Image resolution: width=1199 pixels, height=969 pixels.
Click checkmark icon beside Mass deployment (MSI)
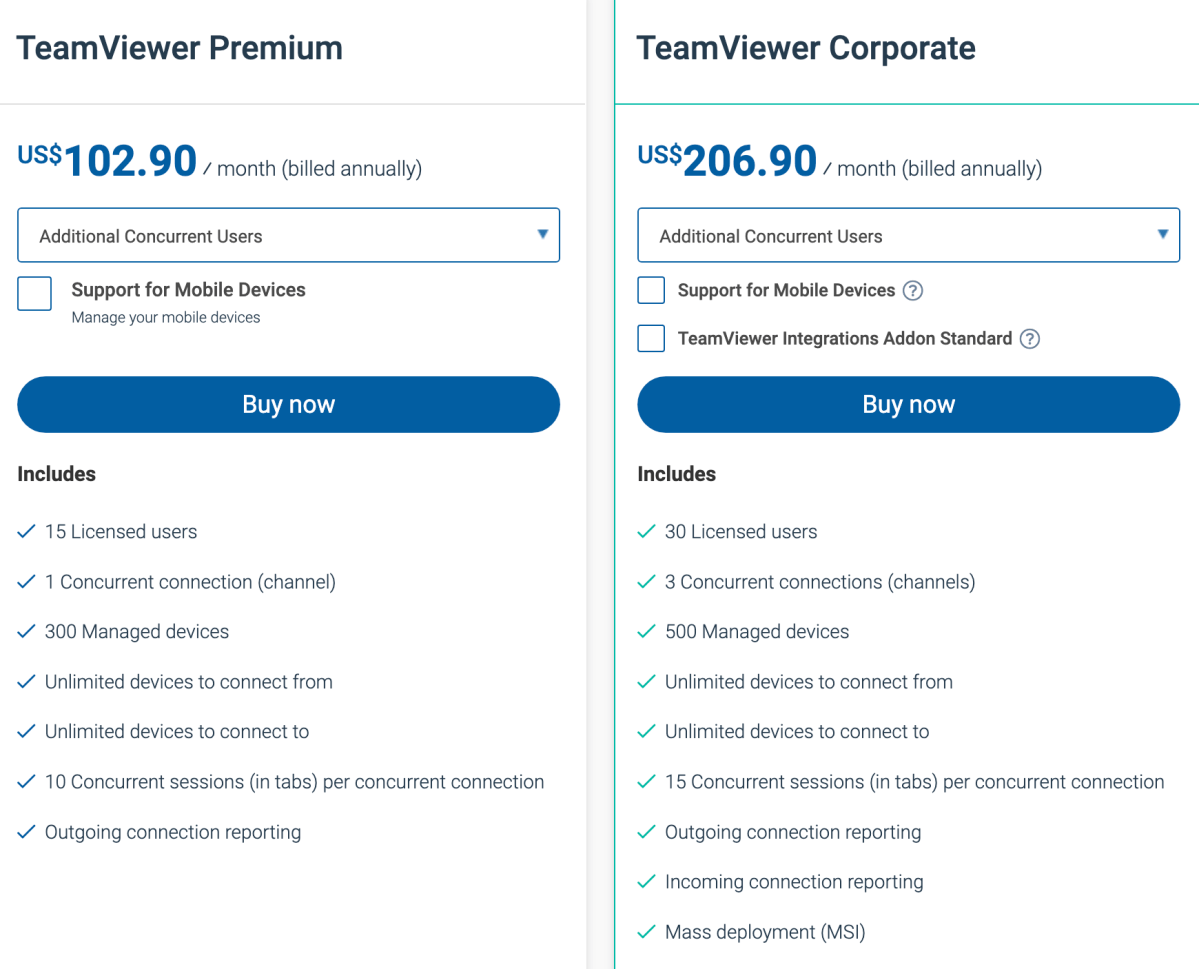pyautogui.click(x=646, y=932)
